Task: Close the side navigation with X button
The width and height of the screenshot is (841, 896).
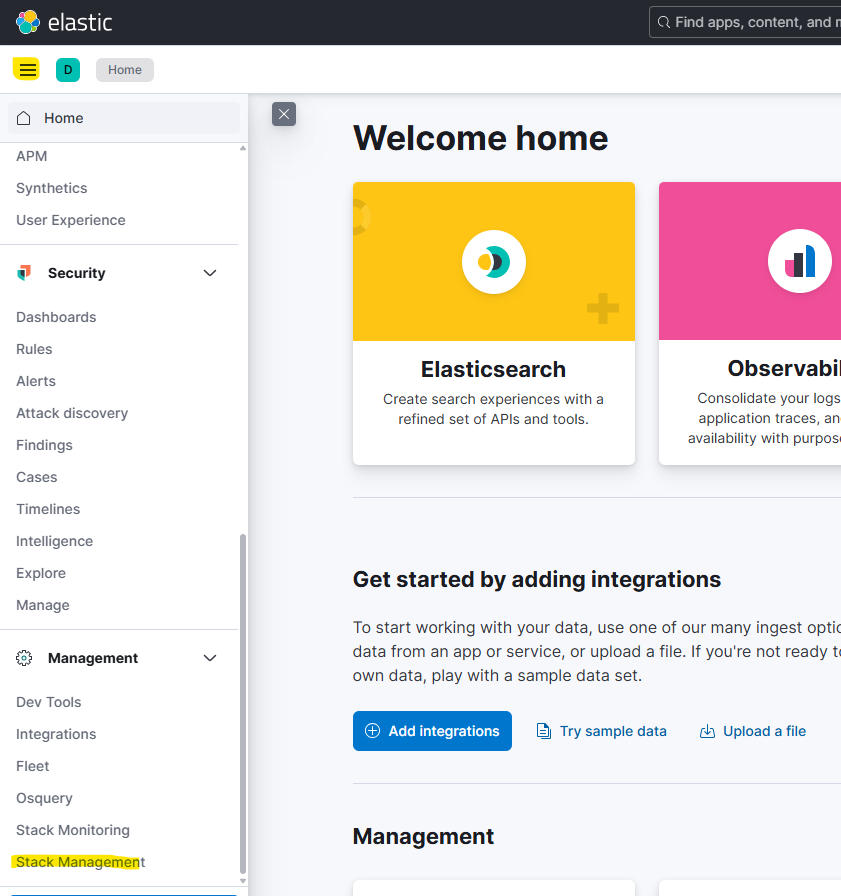Action: [284, 114]
